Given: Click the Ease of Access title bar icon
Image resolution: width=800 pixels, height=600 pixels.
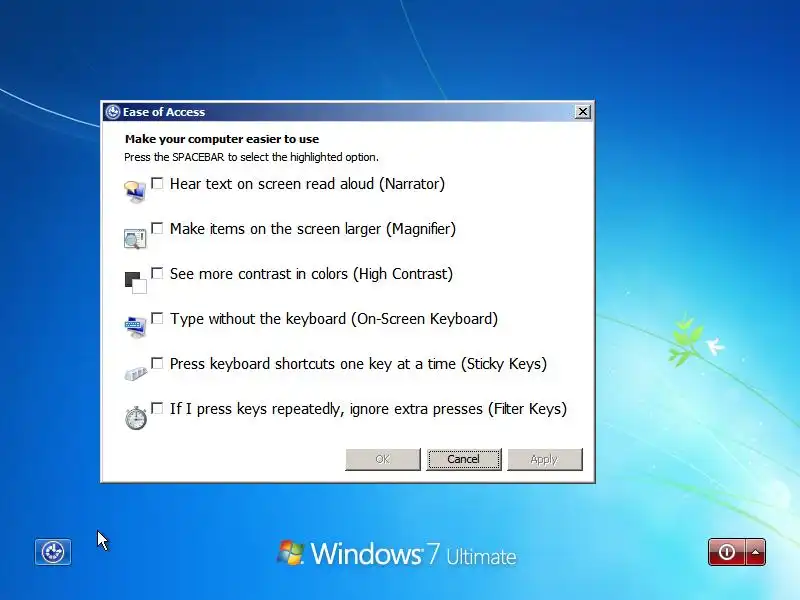Looking at the screenshot, I should (112, 112).
